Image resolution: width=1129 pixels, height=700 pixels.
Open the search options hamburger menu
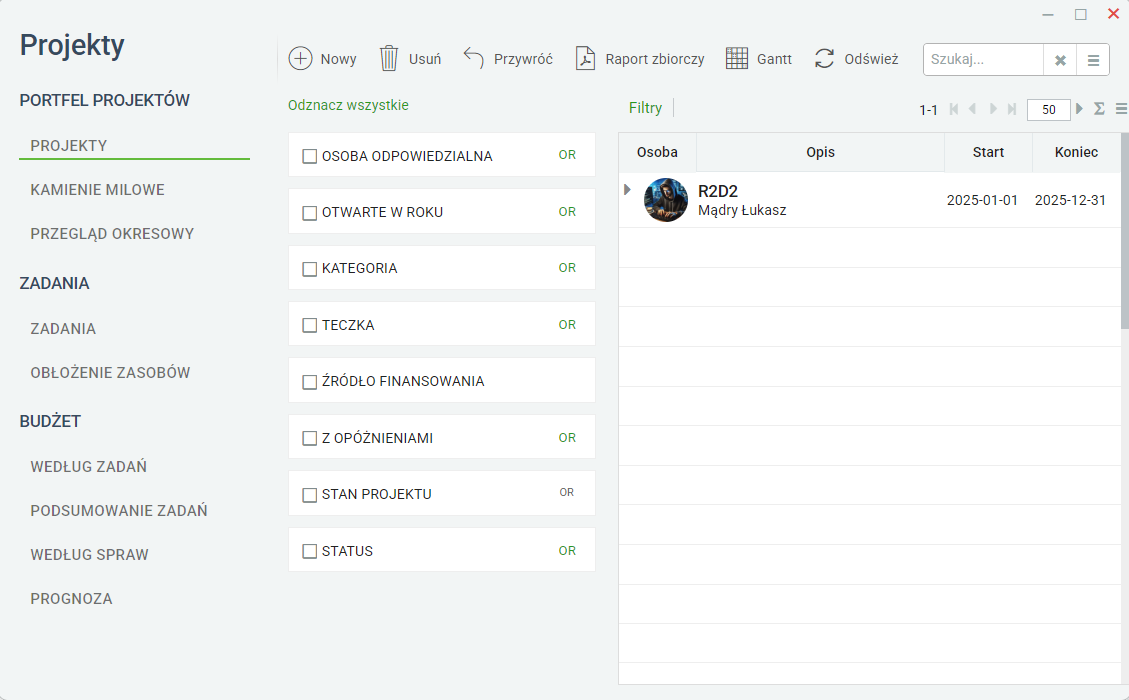(x=1093, y=60)
